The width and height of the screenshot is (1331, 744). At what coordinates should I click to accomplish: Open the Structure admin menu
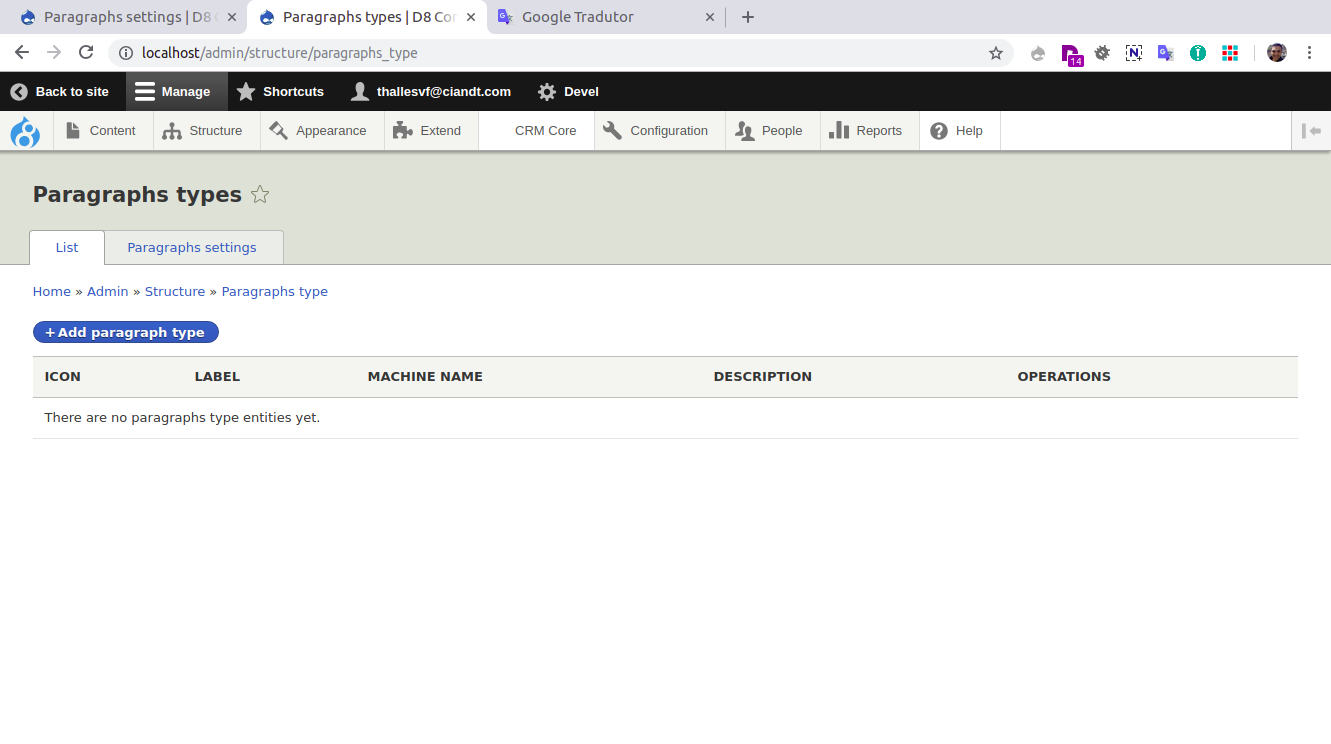point(204,131)
